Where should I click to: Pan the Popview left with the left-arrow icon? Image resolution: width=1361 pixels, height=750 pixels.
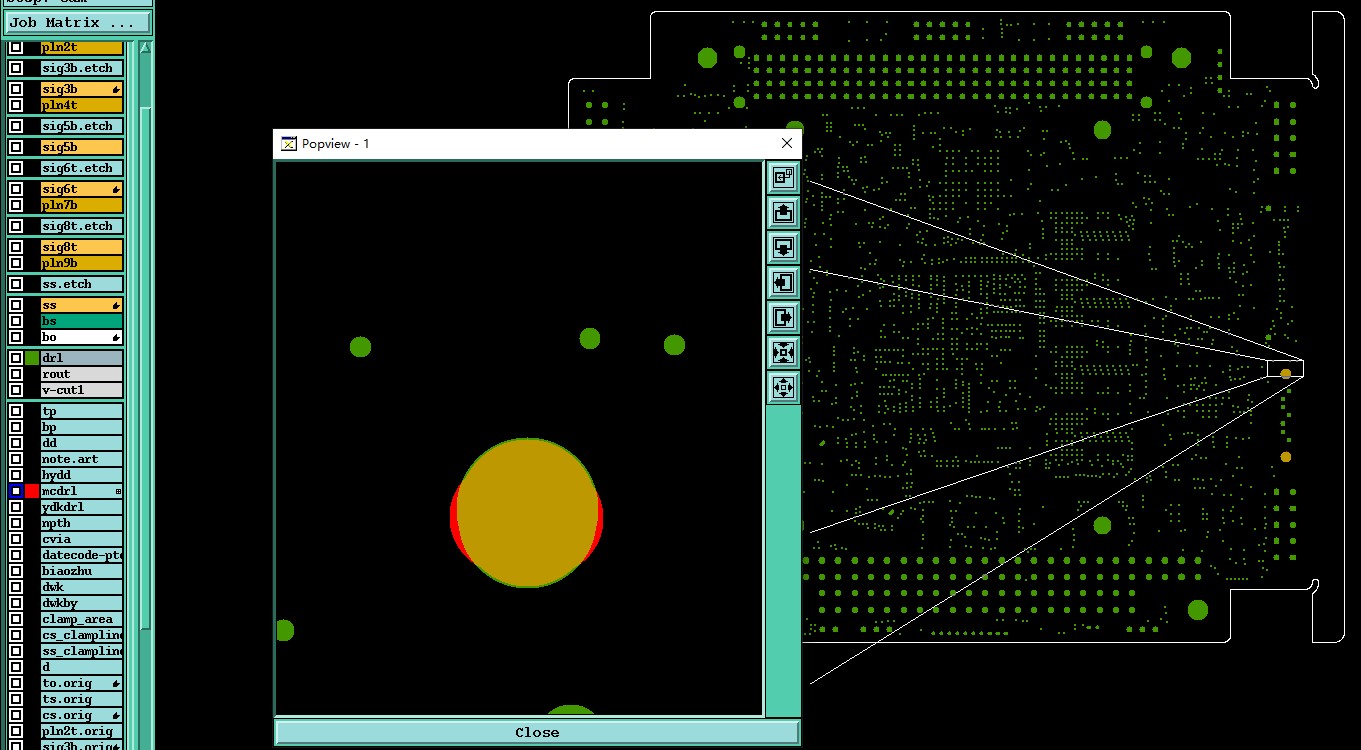pos(783,282)
